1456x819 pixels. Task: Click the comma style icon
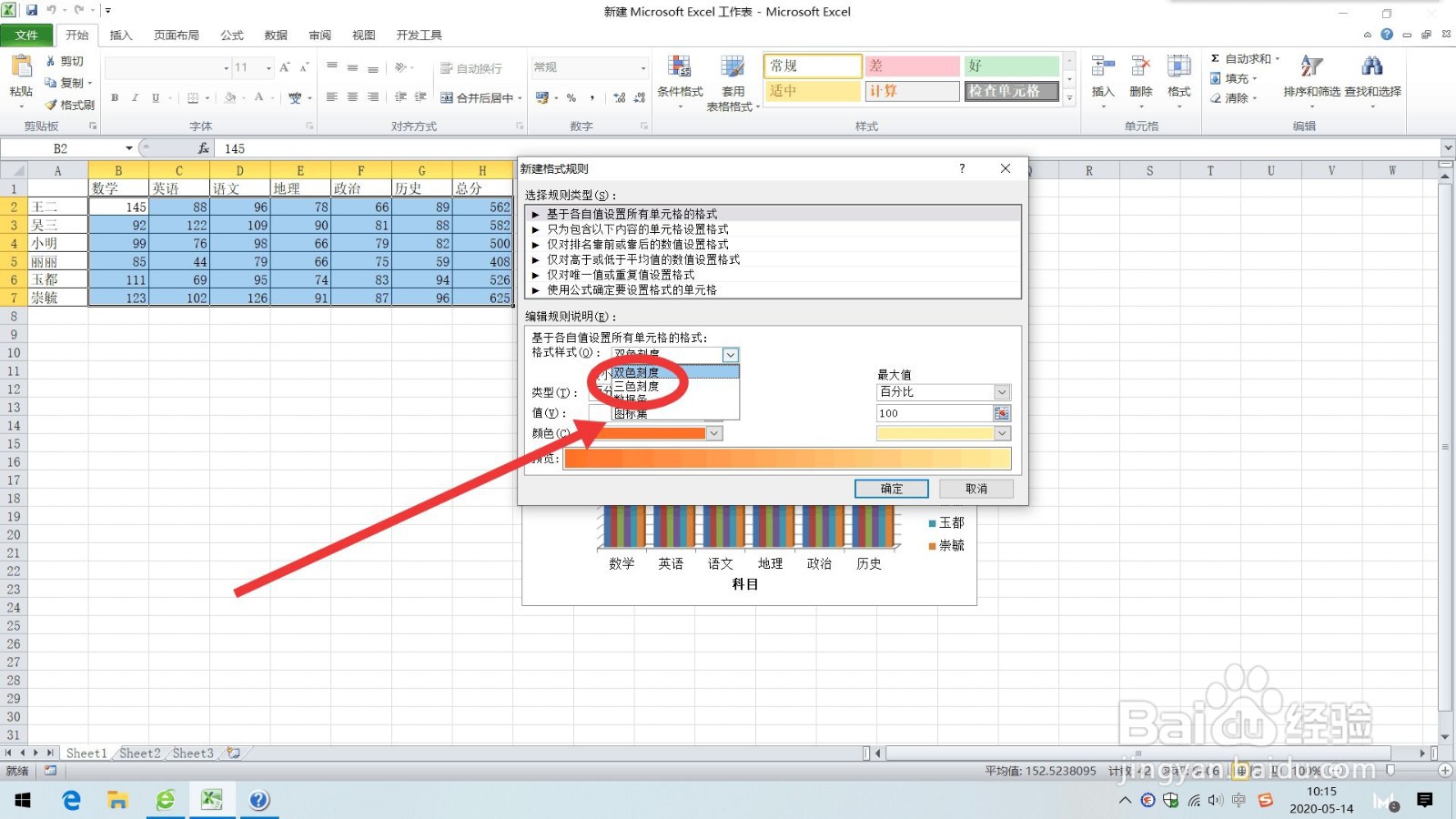click(592, 97)
